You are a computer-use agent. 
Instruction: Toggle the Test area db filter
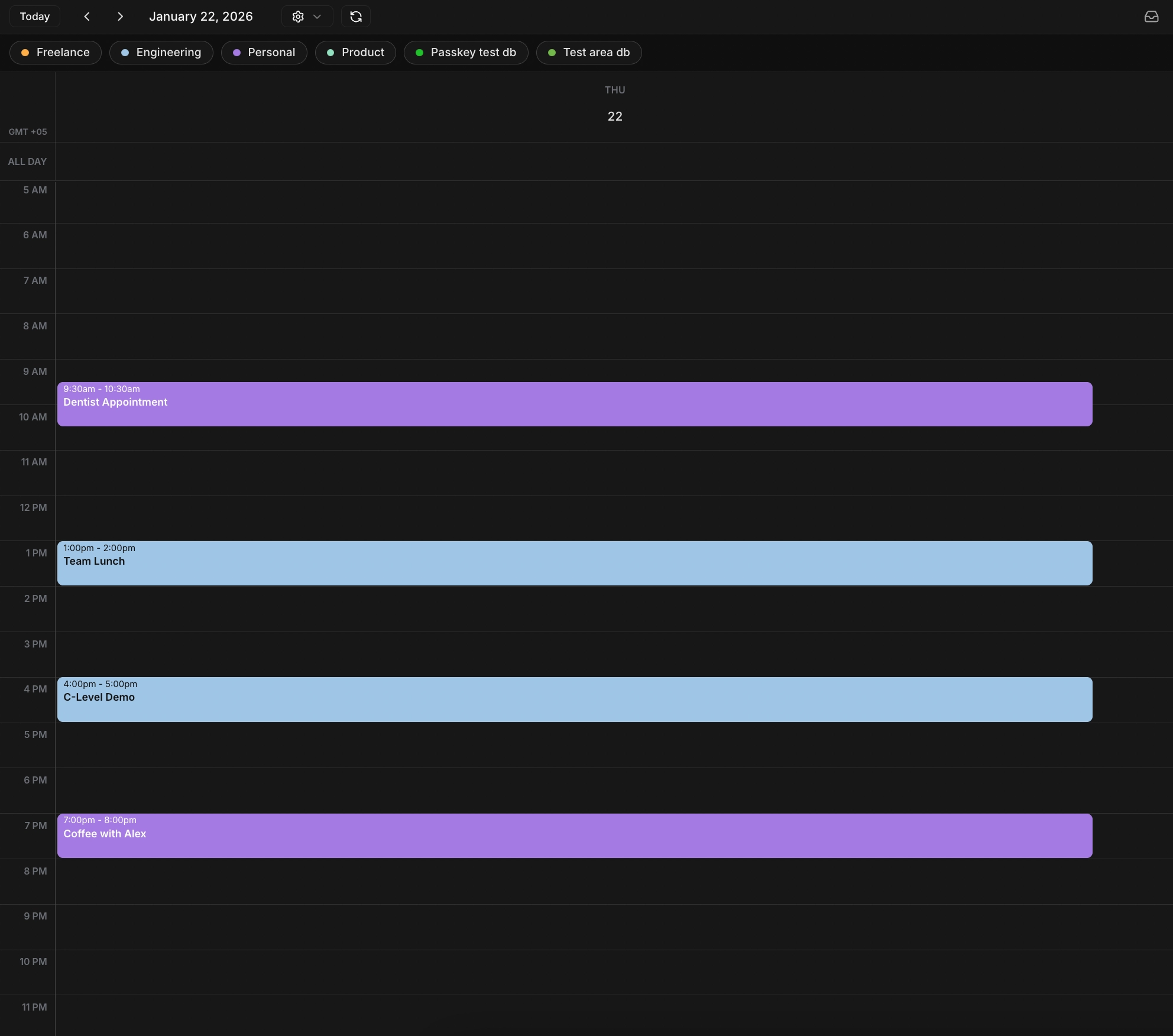click(589, 53)
